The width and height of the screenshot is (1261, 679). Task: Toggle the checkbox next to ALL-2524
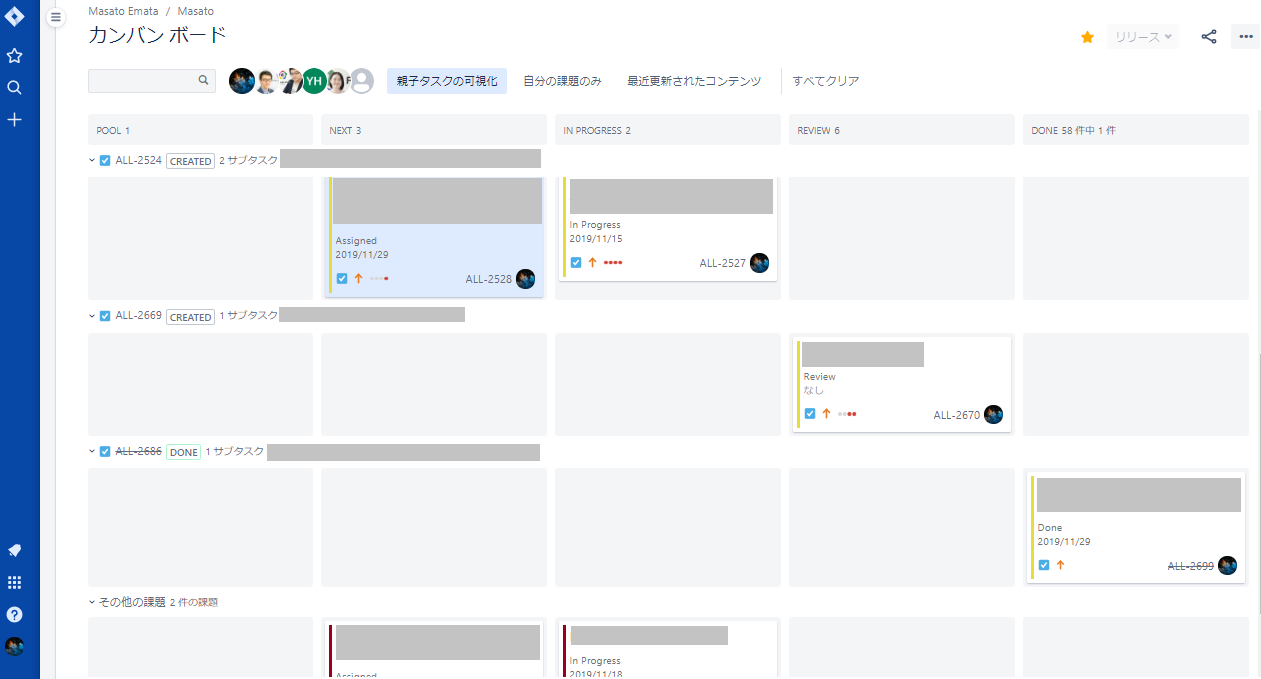click(x=104, y=160)
